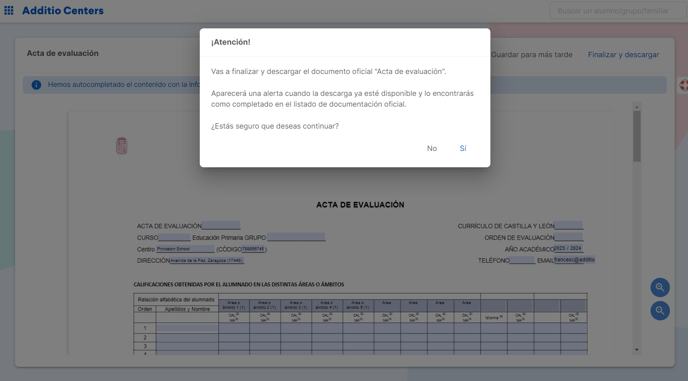
Task: Click Finalizar y descargar link
Action: tap(623, 55)
